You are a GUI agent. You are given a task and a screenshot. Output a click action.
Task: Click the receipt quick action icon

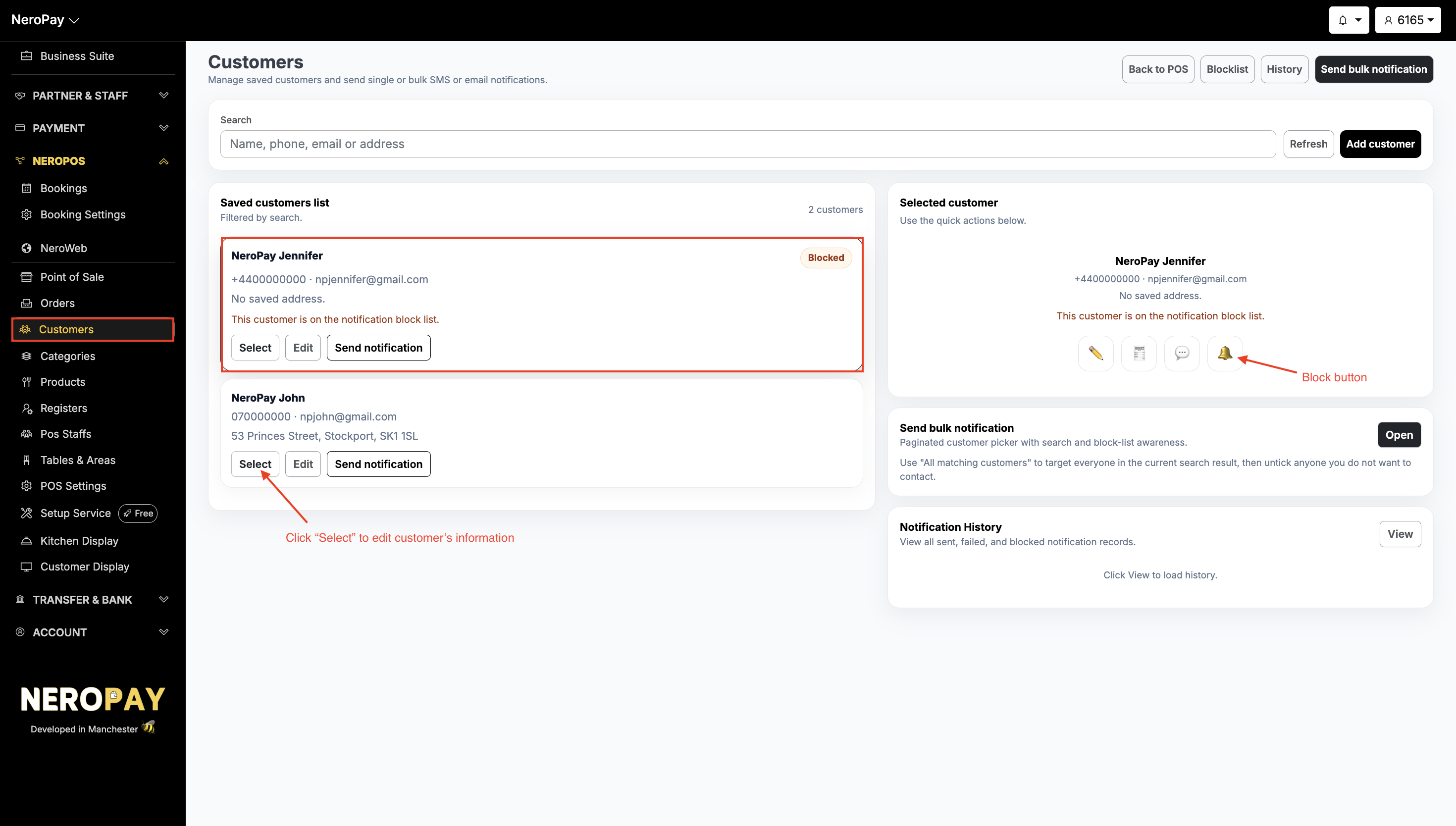1139,354
